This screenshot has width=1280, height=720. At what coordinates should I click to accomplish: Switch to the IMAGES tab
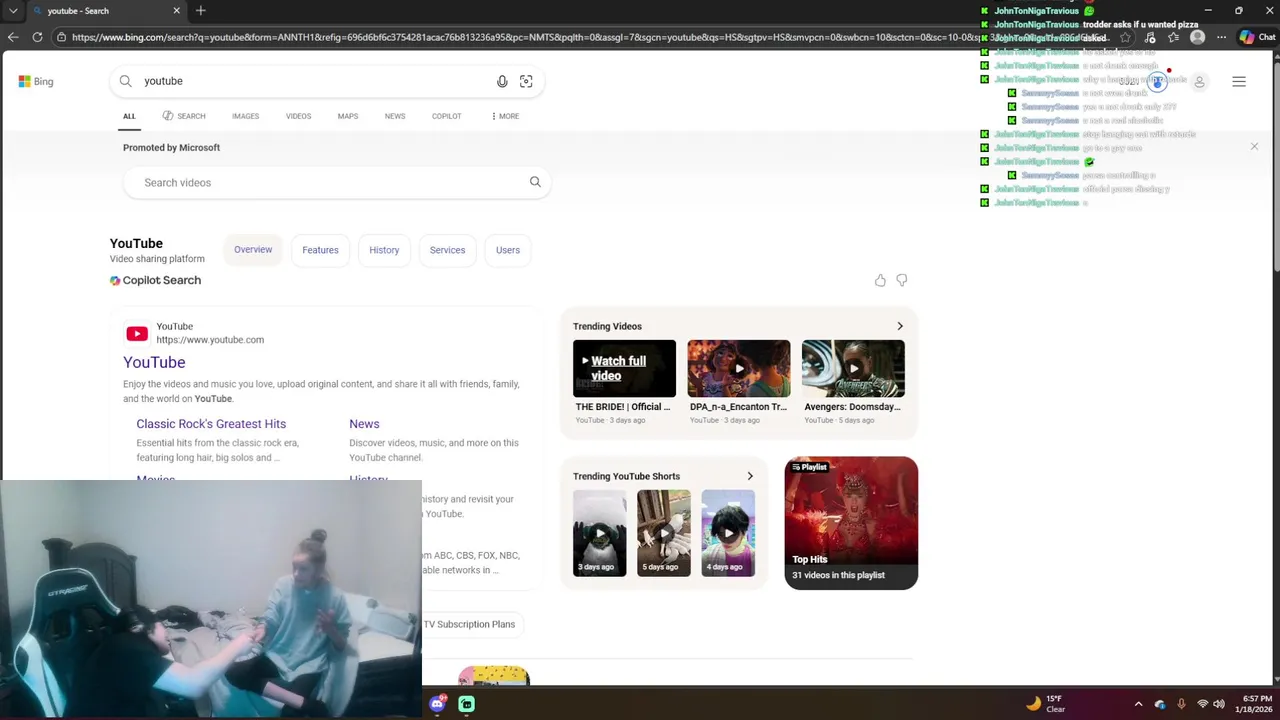(x=246, y=116)
